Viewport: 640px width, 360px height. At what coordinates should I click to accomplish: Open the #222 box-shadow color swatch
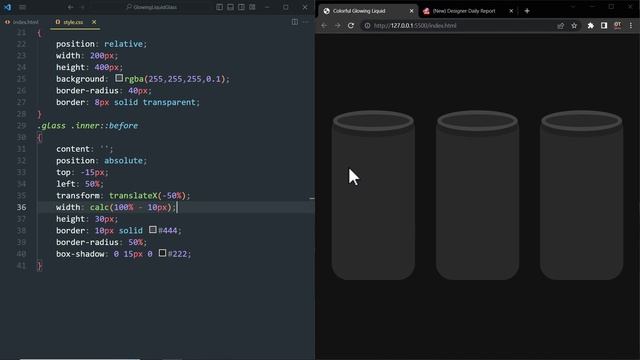162,253
